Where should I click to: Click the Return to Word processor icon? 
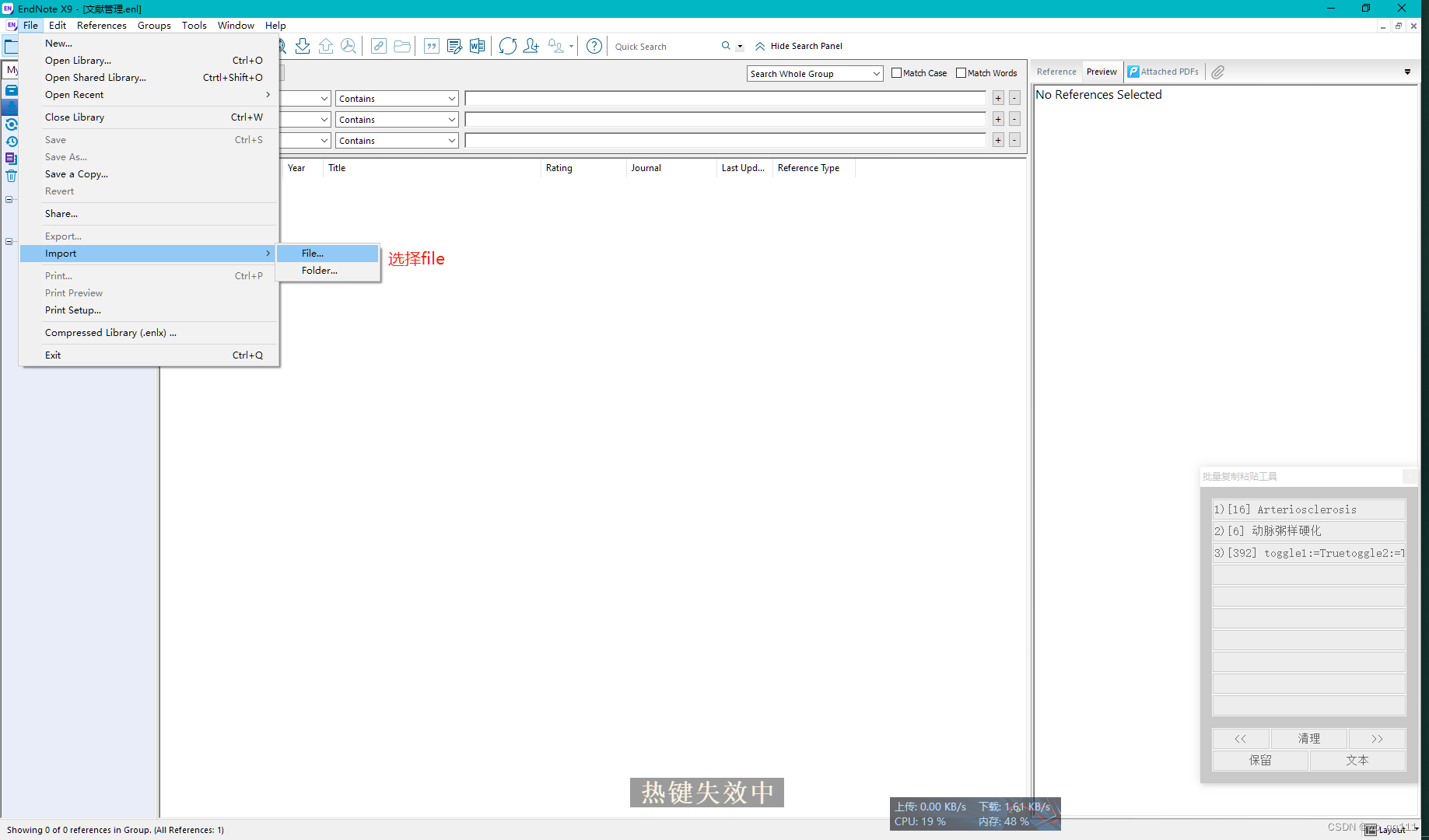pos(477,46)
